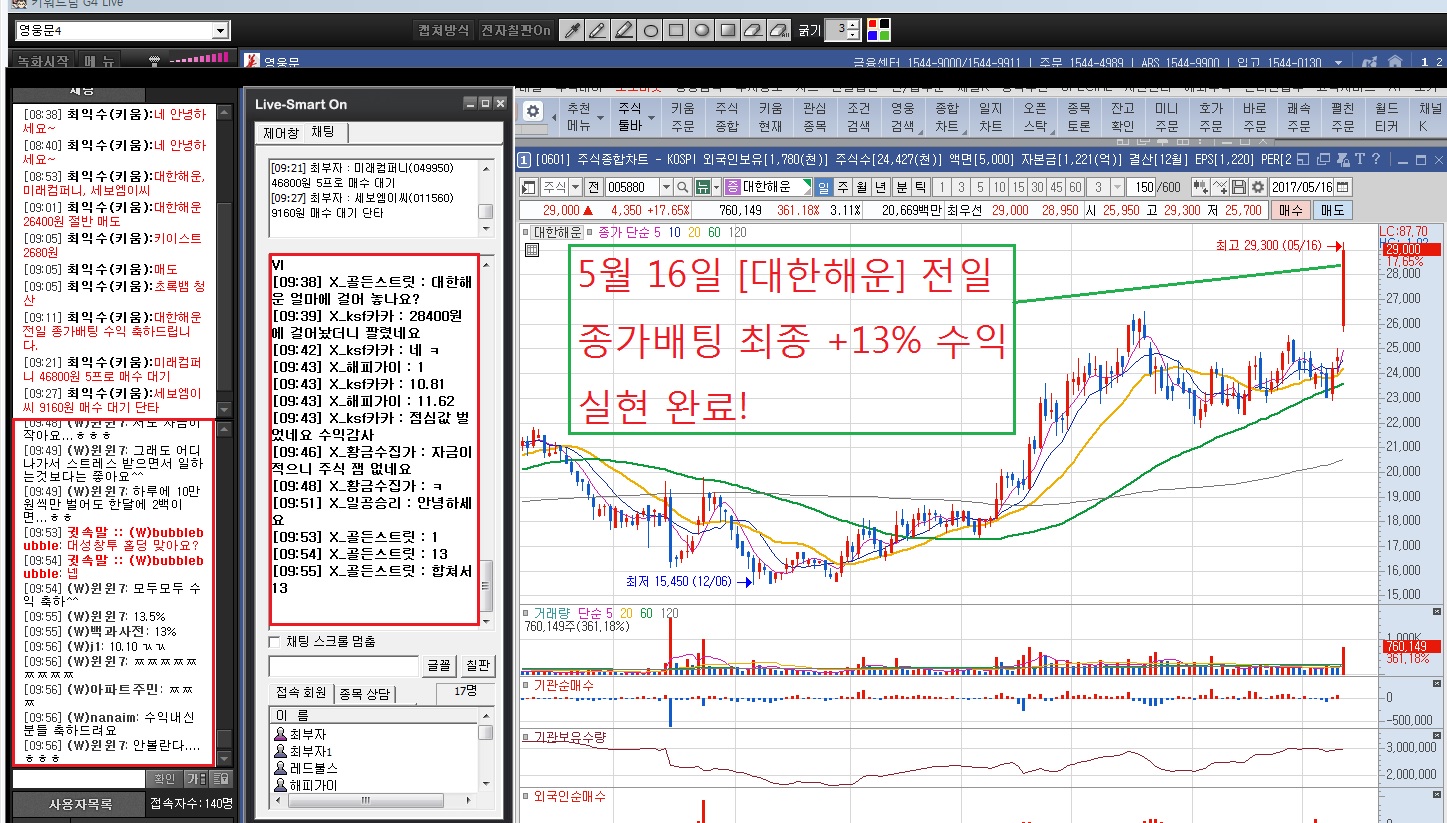Select the pencil drawing tool

[x=597, y=30]
